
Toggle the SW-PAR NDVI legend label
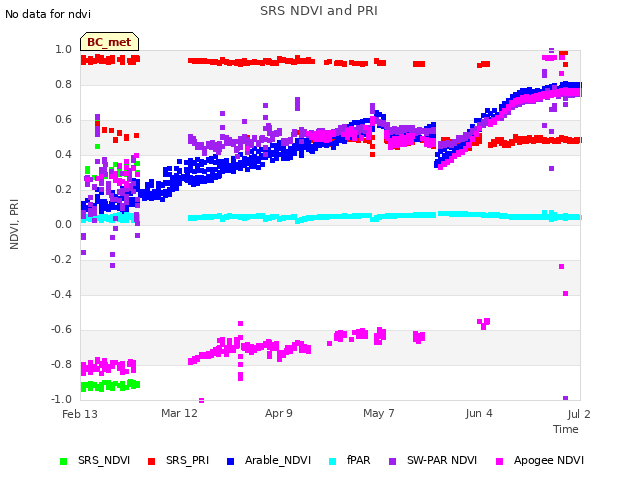click(442, 460)
